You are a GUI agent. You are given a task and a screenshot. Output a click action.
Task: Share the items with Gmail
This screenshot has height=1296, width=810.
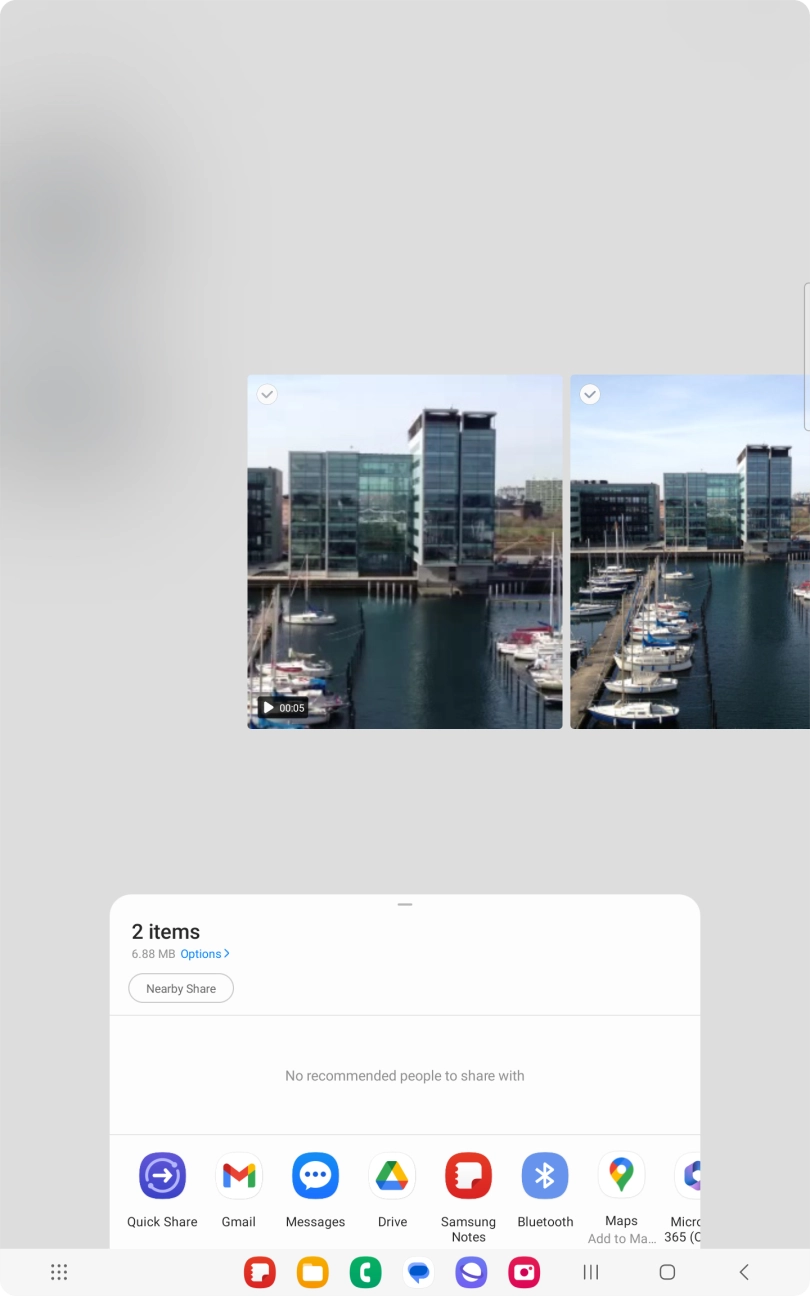click(x=239, y=1176)
